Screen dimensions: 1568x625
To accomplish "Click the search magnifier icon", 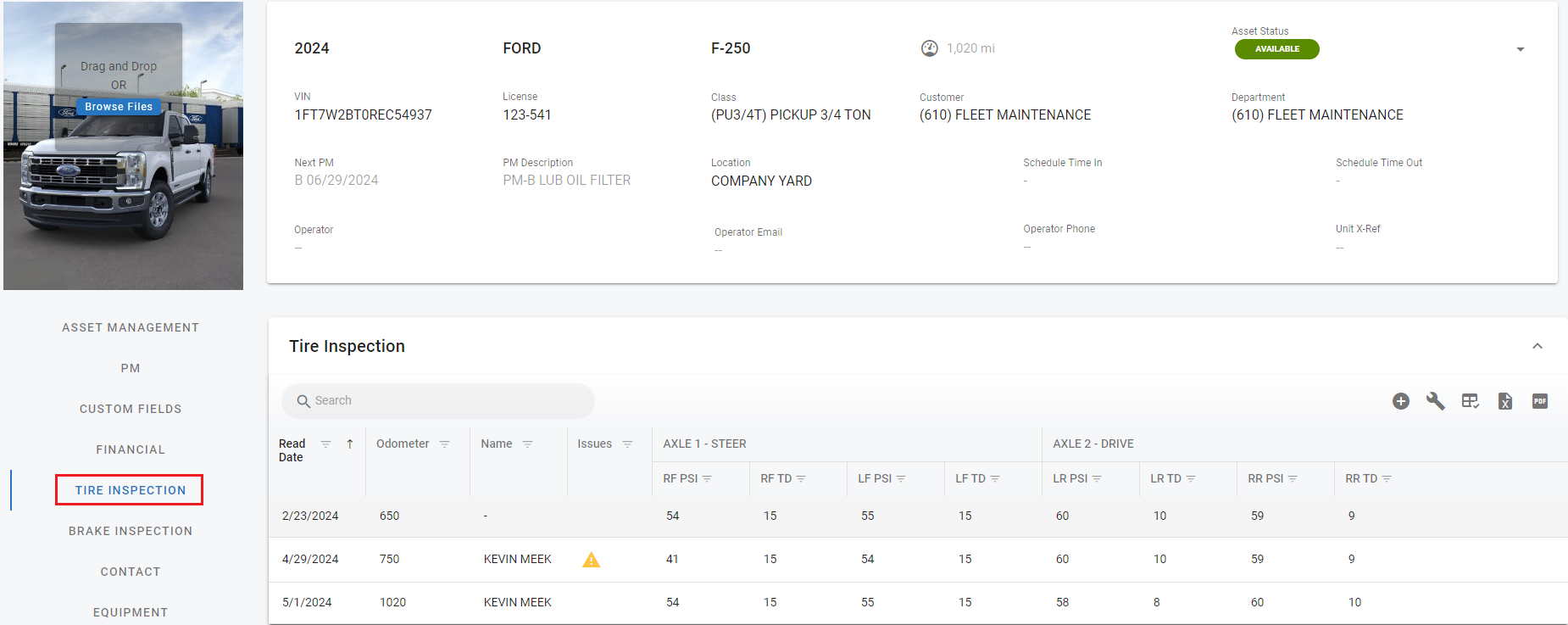I will (303, 401).
